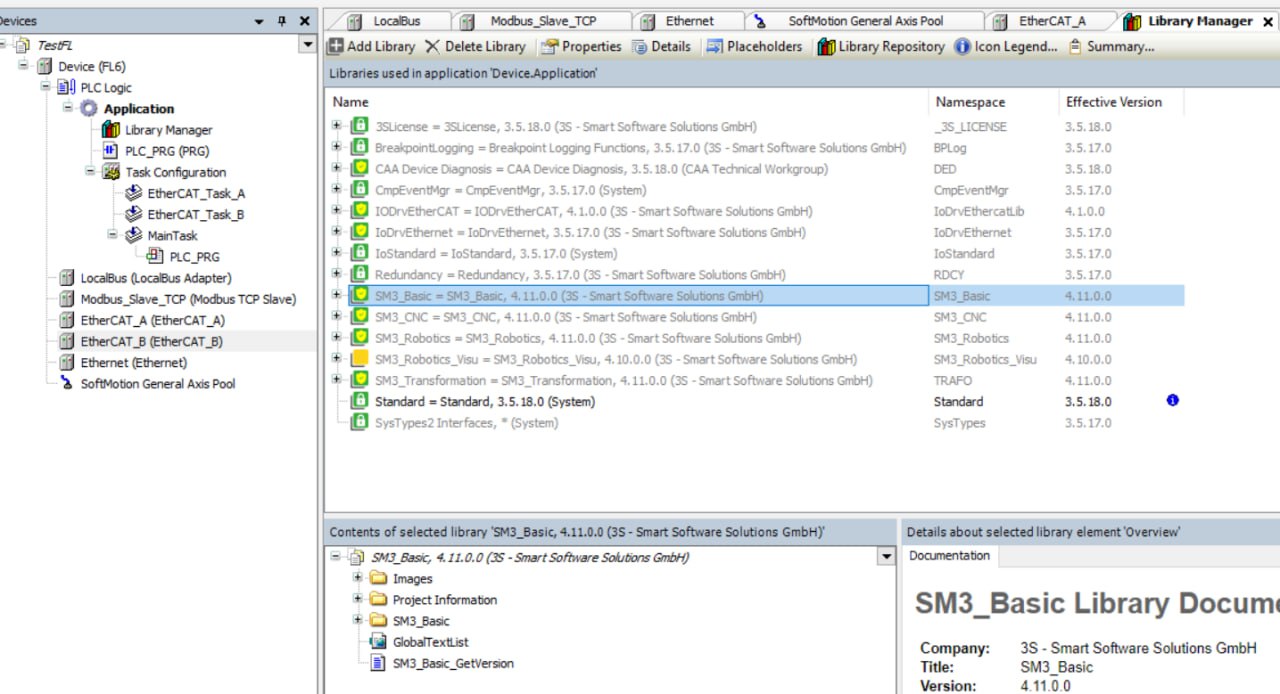Click the PLC_PRG (PRG) program icon

[111, 151]
